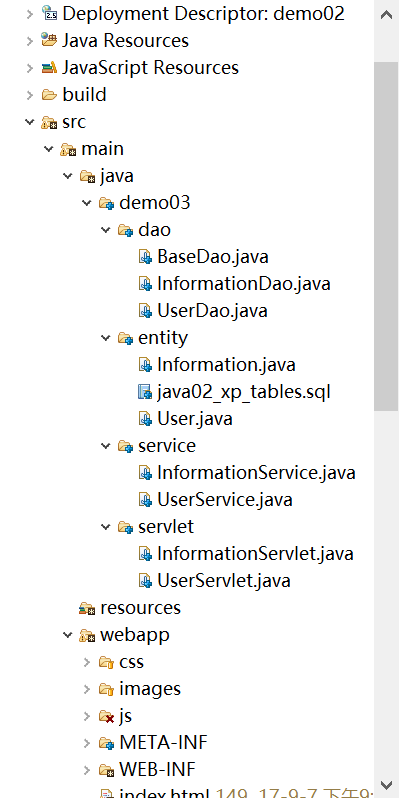Click the Deployment Descriptor demo02 icon
Image resolution: width=399 pixels, height=798 pixels.
click(x=49, y=13)
